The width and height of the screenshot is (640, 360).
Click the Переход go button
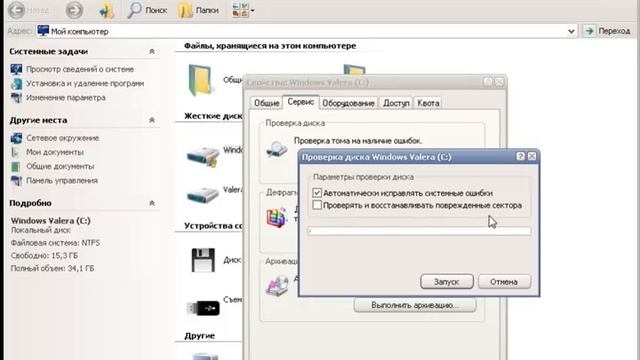(607, 31)
